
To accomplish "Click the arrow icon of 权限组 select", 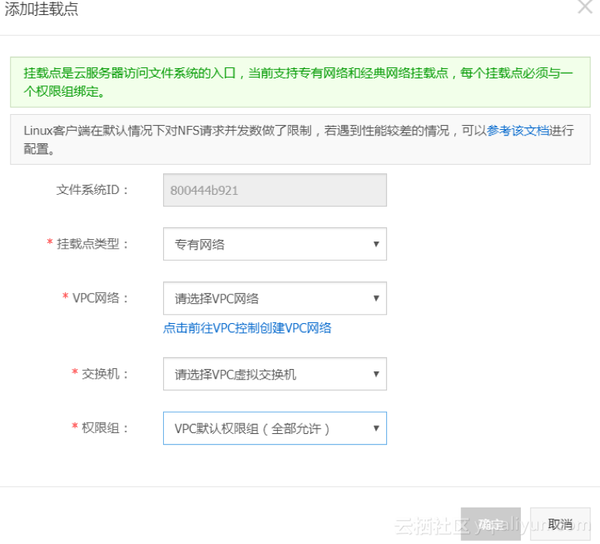I will point(376,428).
